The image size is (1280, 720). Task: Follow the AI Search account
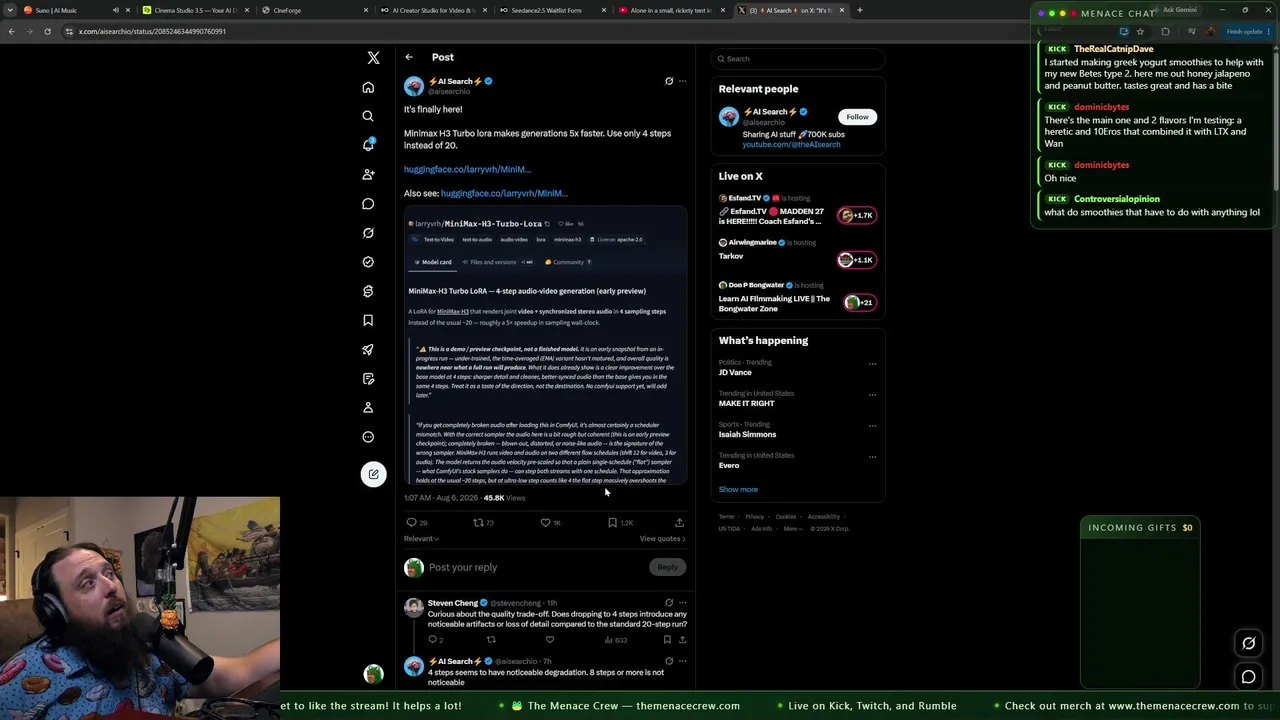pos(857,117)
